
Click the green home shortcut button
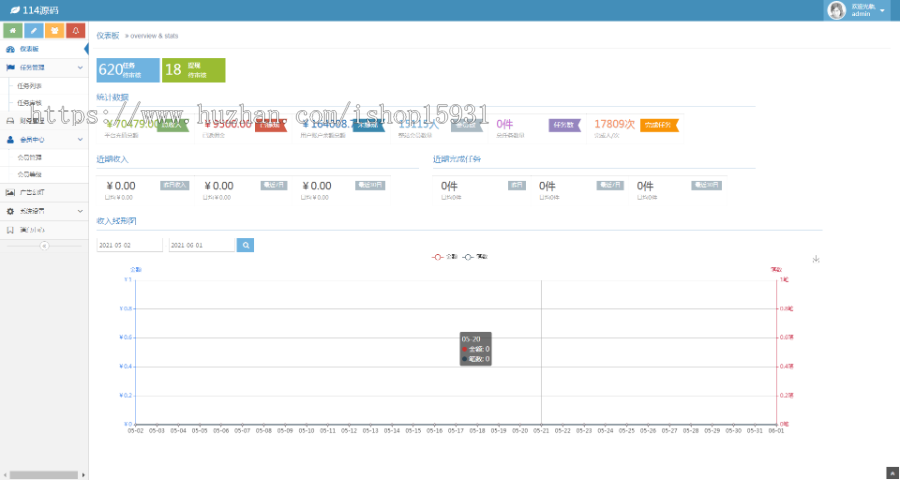click(13, 30)
